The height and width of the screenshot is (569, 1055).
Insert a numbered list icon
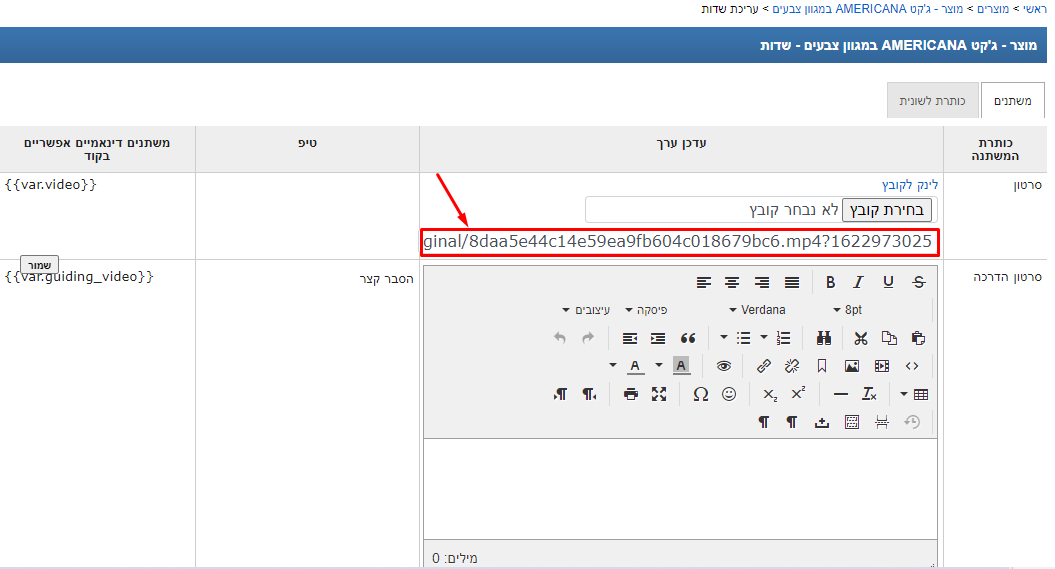[x=783, y=338]
